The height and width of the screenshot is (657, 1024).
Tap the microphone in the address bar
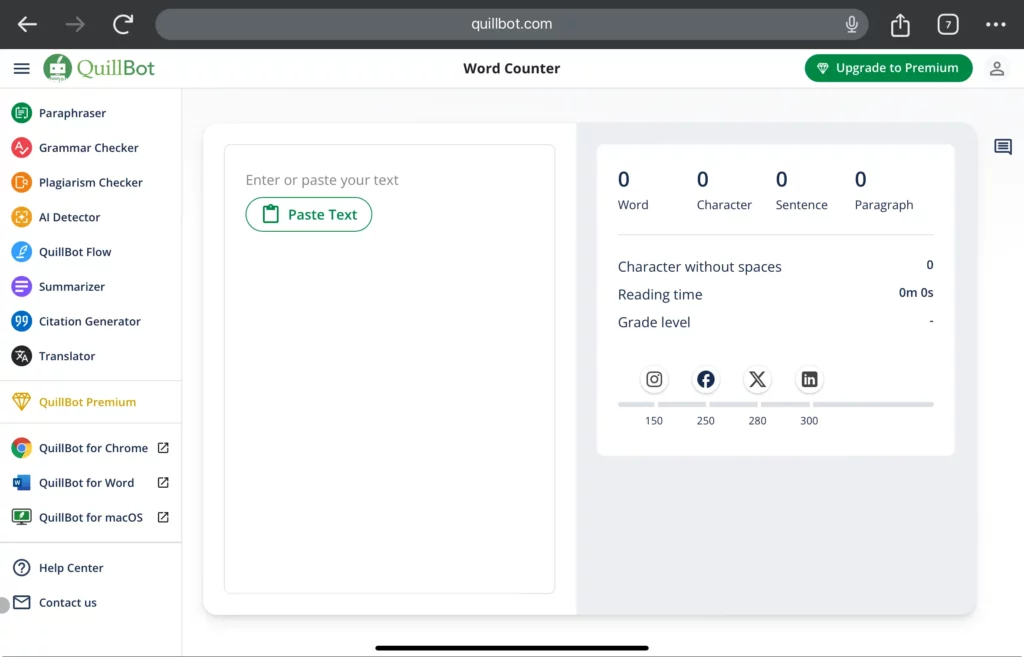tap(852, 24)
